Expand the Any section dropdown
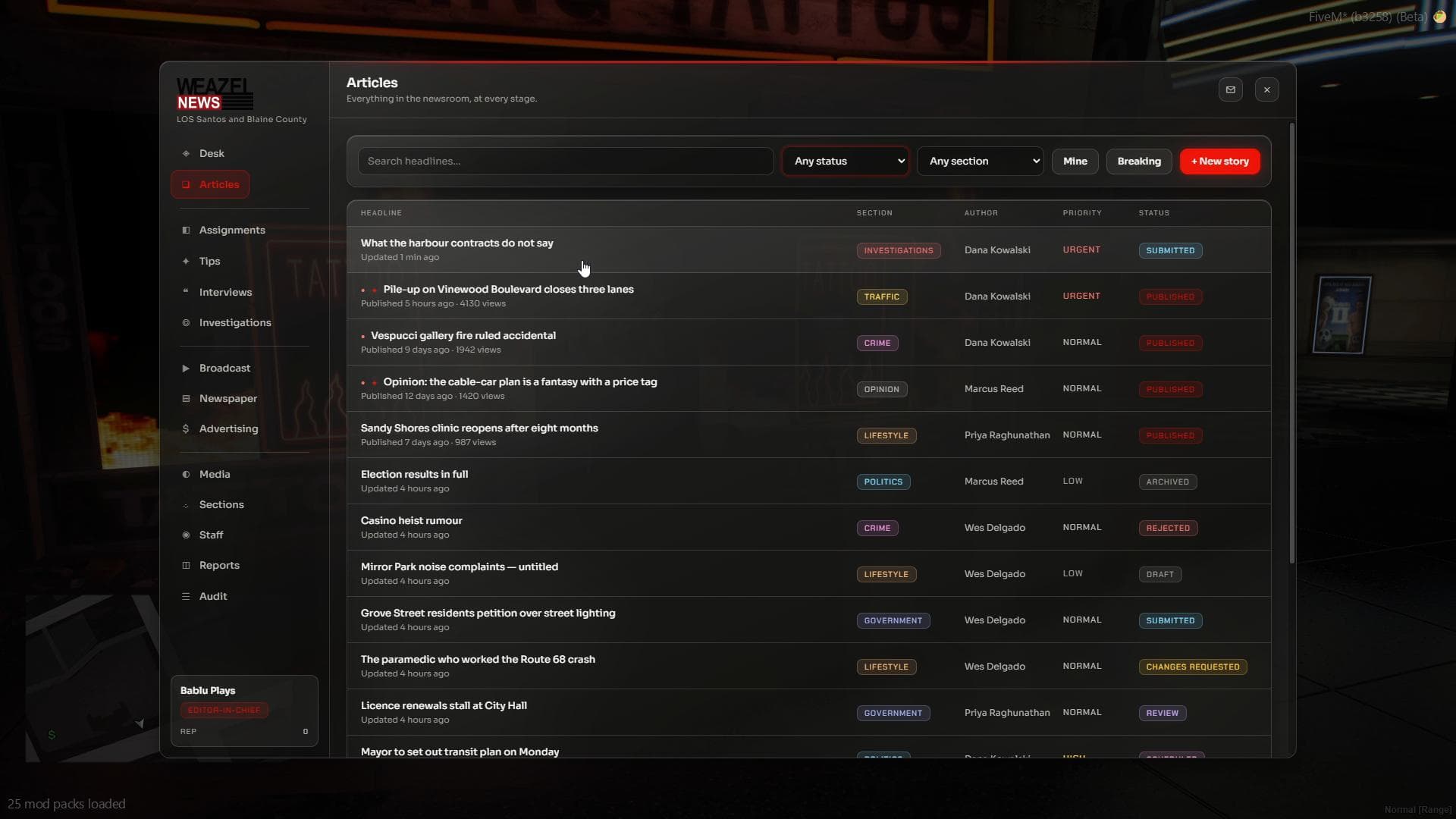This screenshot has height=819, width=1456. click(980, 161)
